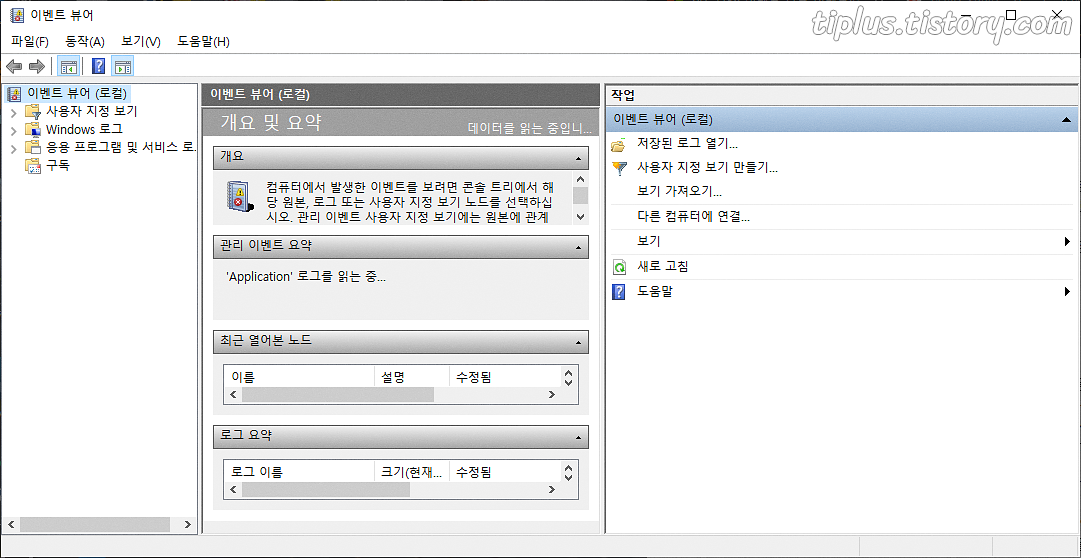Click the 도움말 question mark icon in actions

pos(618,292)
